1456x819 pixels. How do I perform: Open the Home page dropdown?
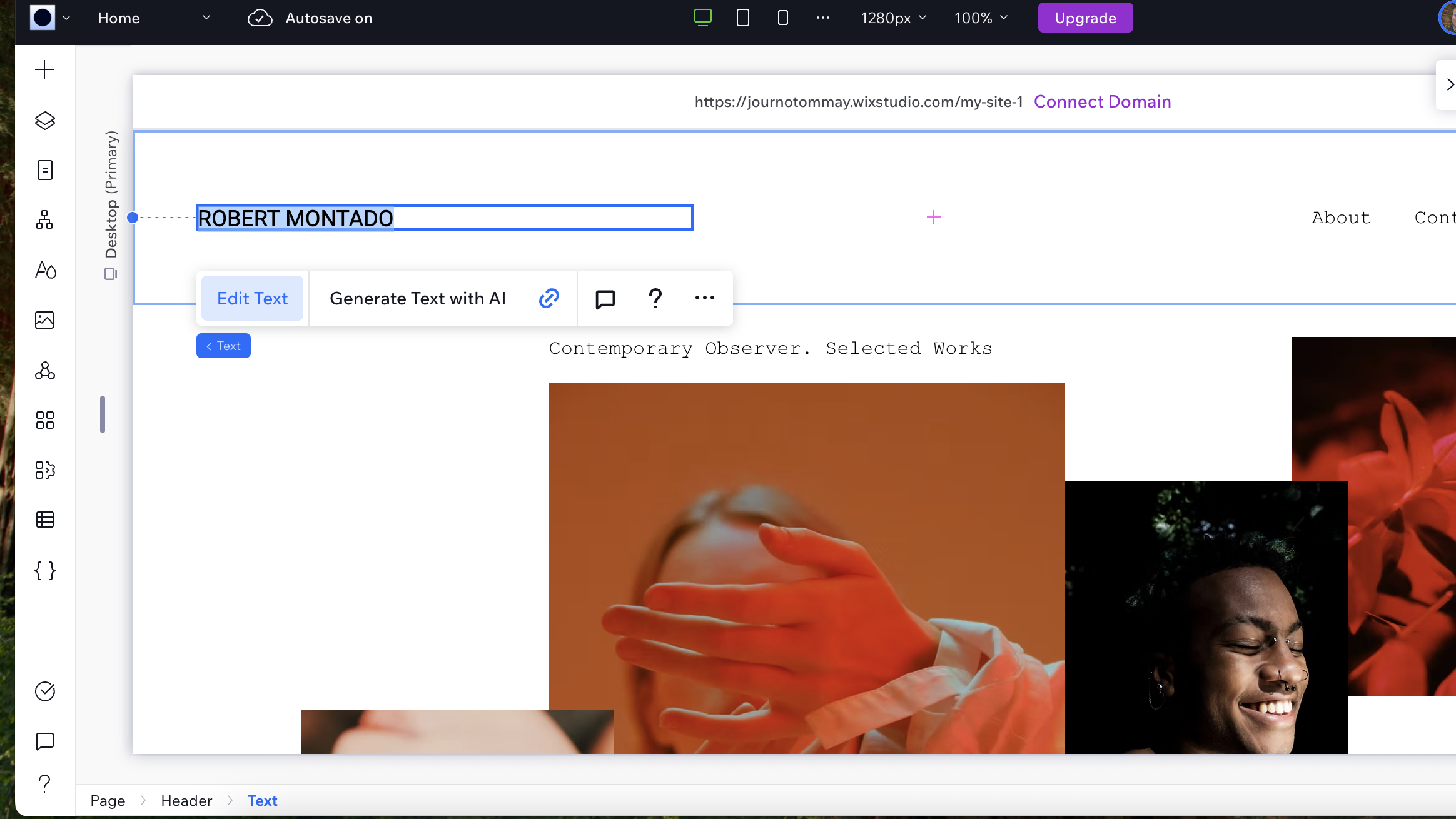point(154,18)
